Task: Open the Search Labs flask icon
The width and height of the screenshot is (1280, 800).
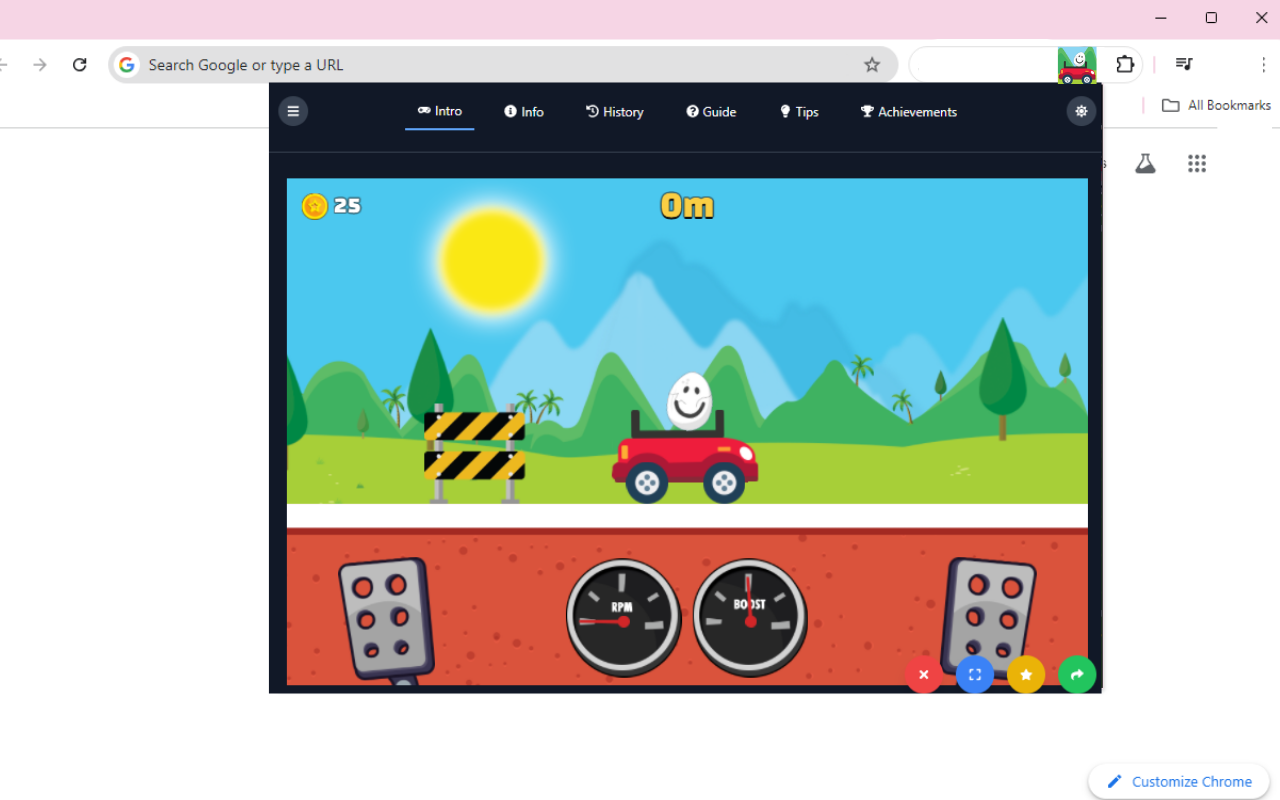Action: [x=1145, y=164]
